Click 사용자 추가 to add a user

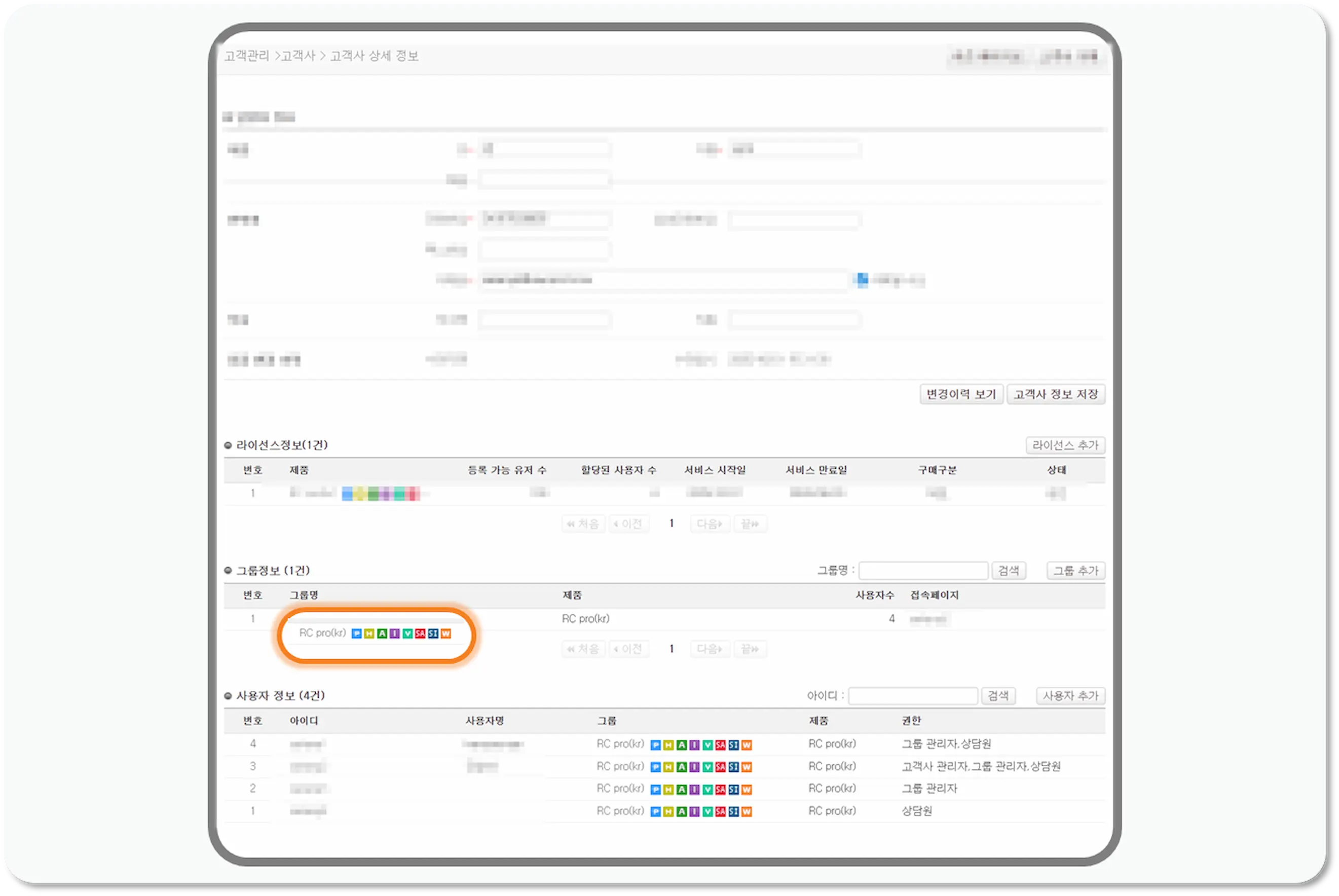click(1070, 696)
